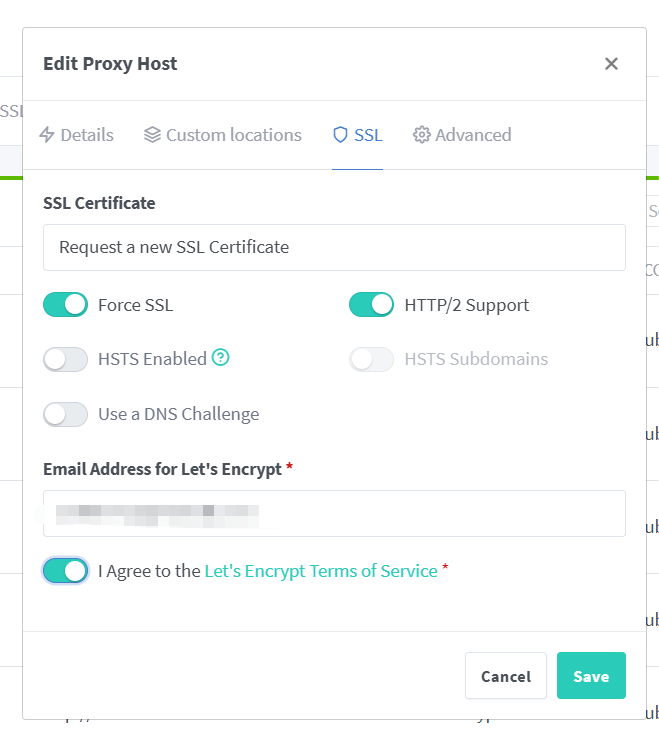Save the proxy host settings

(x=590, y=676)
